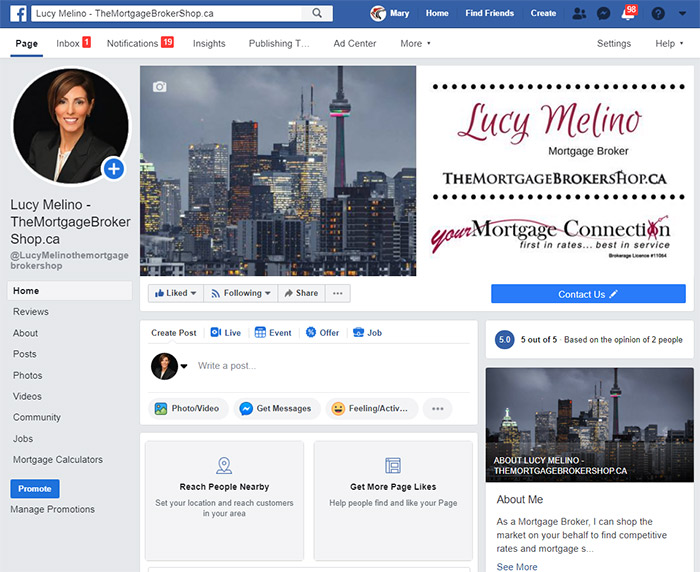Open Reviews in left sidebar

click(31, 312)
